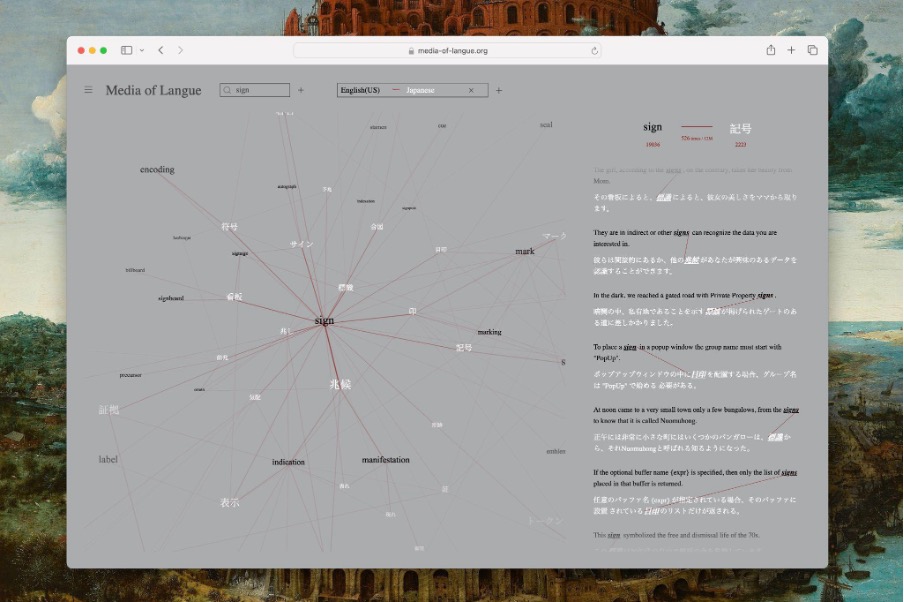Show the Safari tab overview

coord(812,50)
